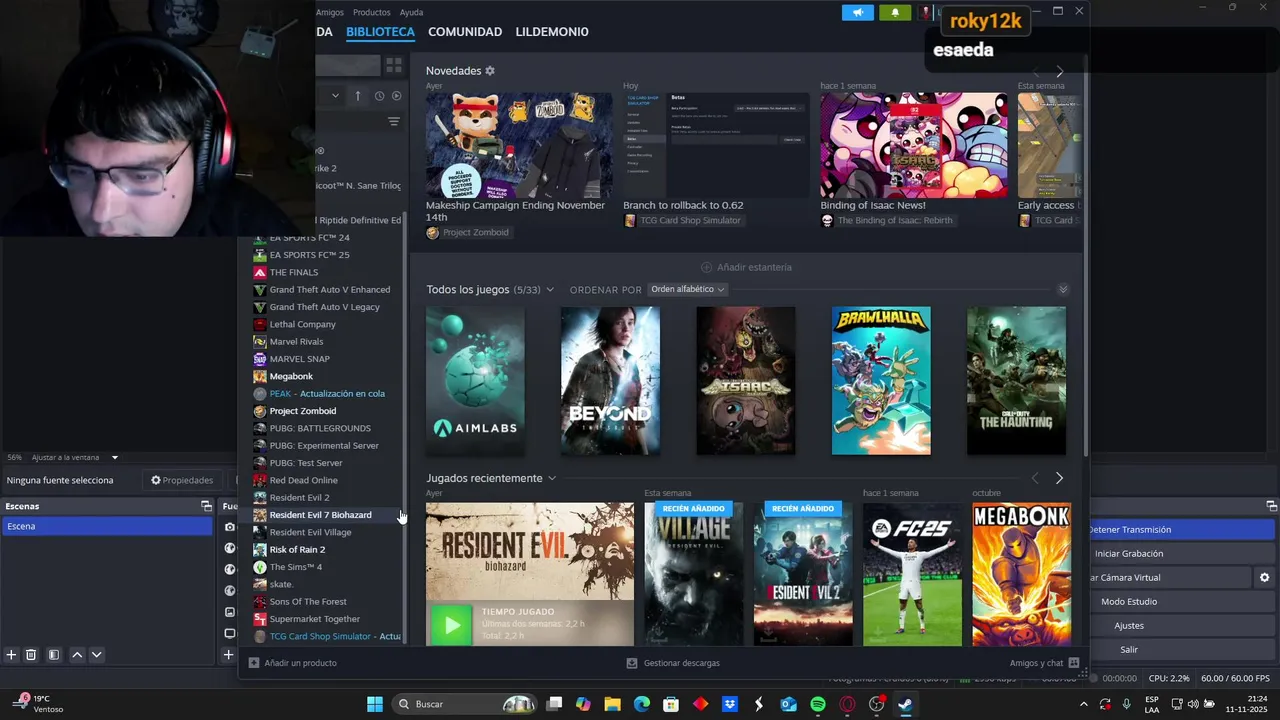The width and height of the screenshot is (1280, 720).
Task: Open OBS Propiedades button
Action: [182, 480]
